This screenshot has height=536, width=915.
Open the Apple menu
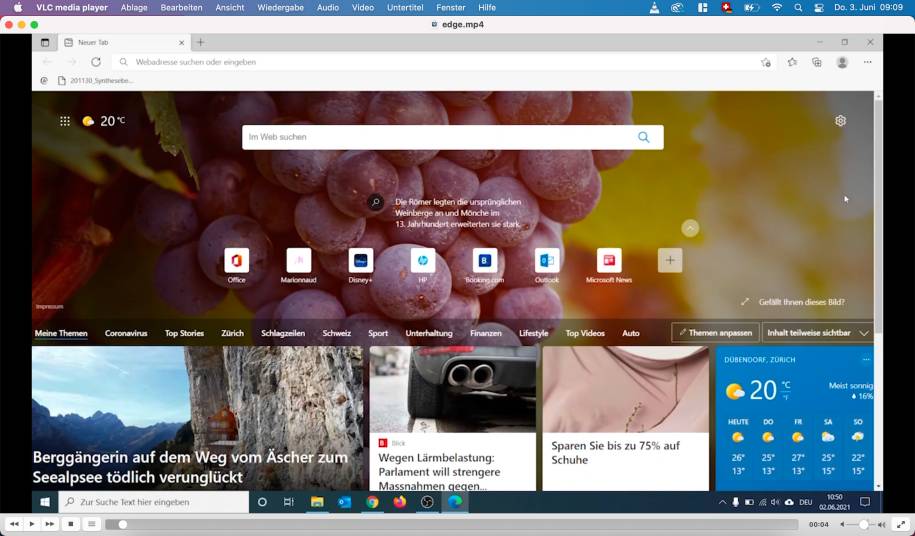18,8
